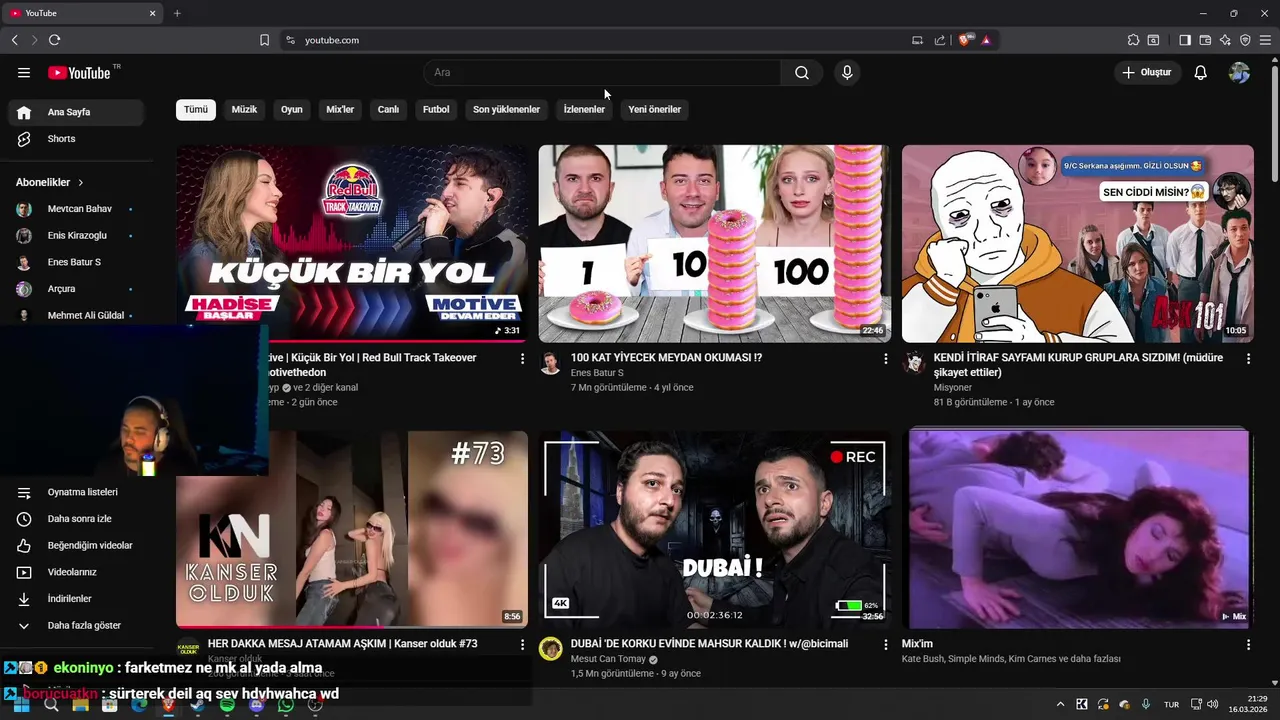Open Brave VPN shield icon
The image size is (1280, 720).
(x=1245, y=40)
